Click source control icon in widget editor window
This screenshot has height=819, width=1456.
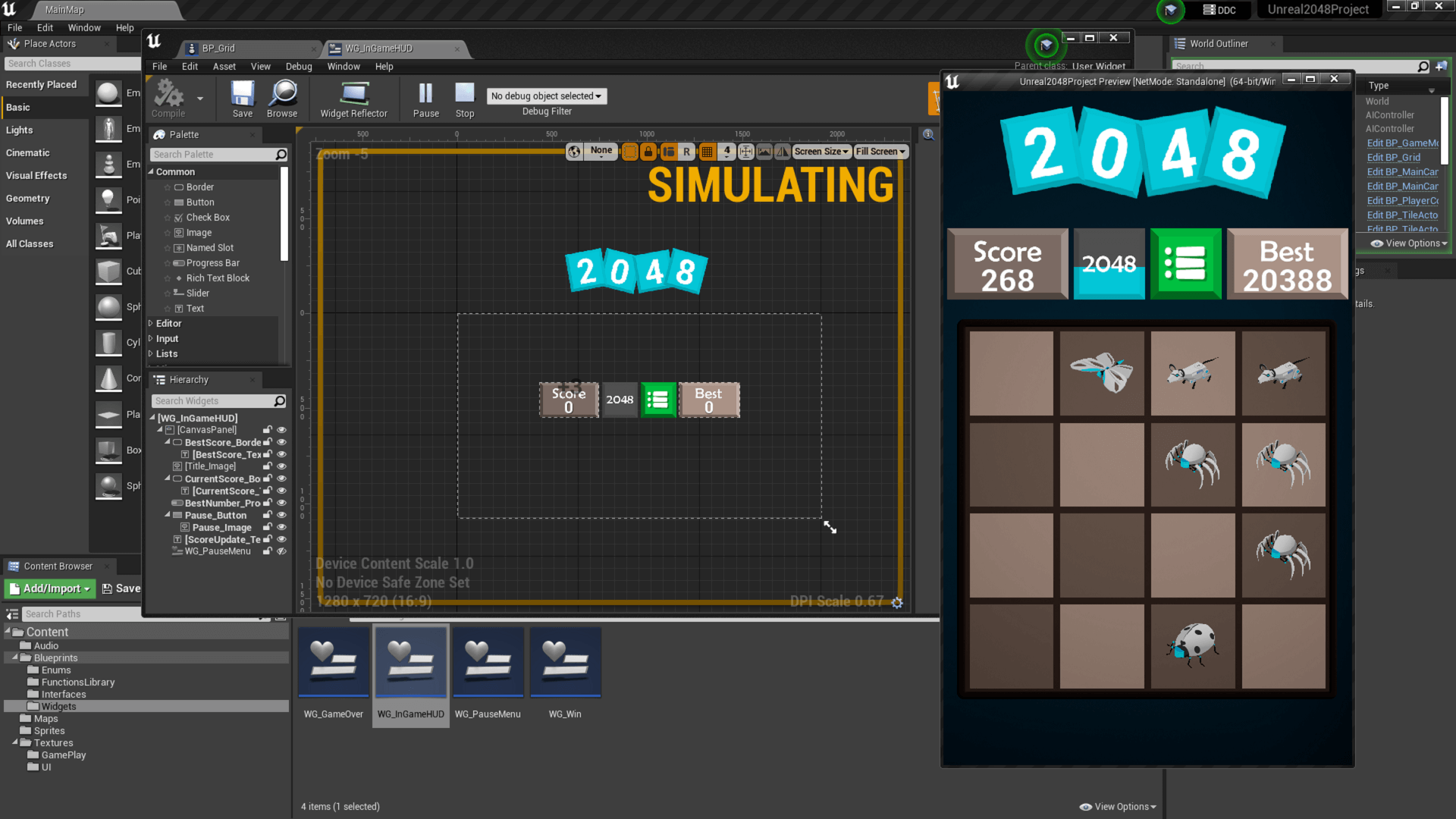click(1046, 45)
